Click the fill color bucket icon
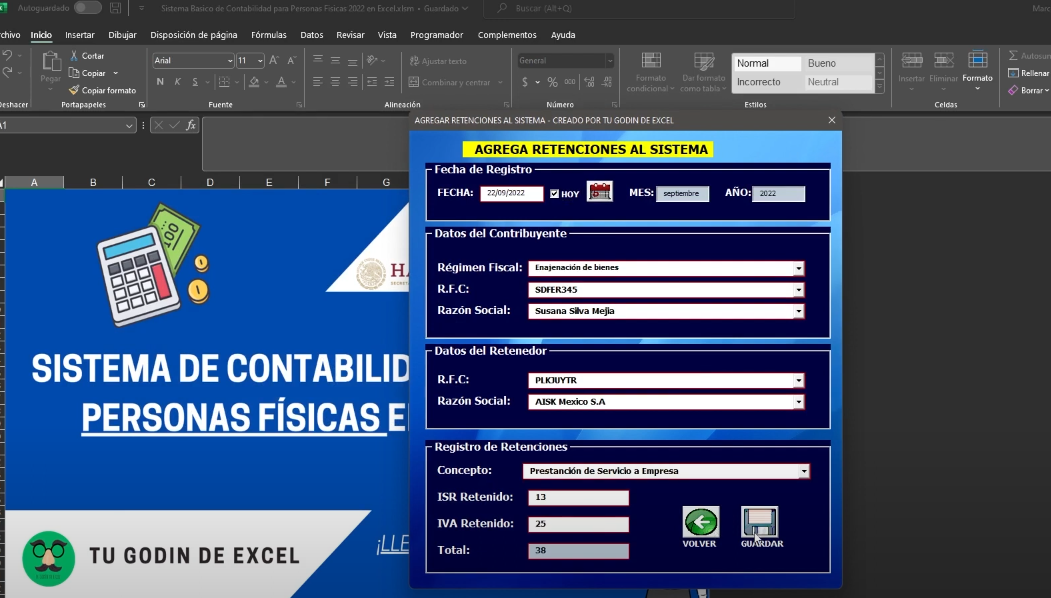Screen dimensions: 1051x598 coord(254,82)
